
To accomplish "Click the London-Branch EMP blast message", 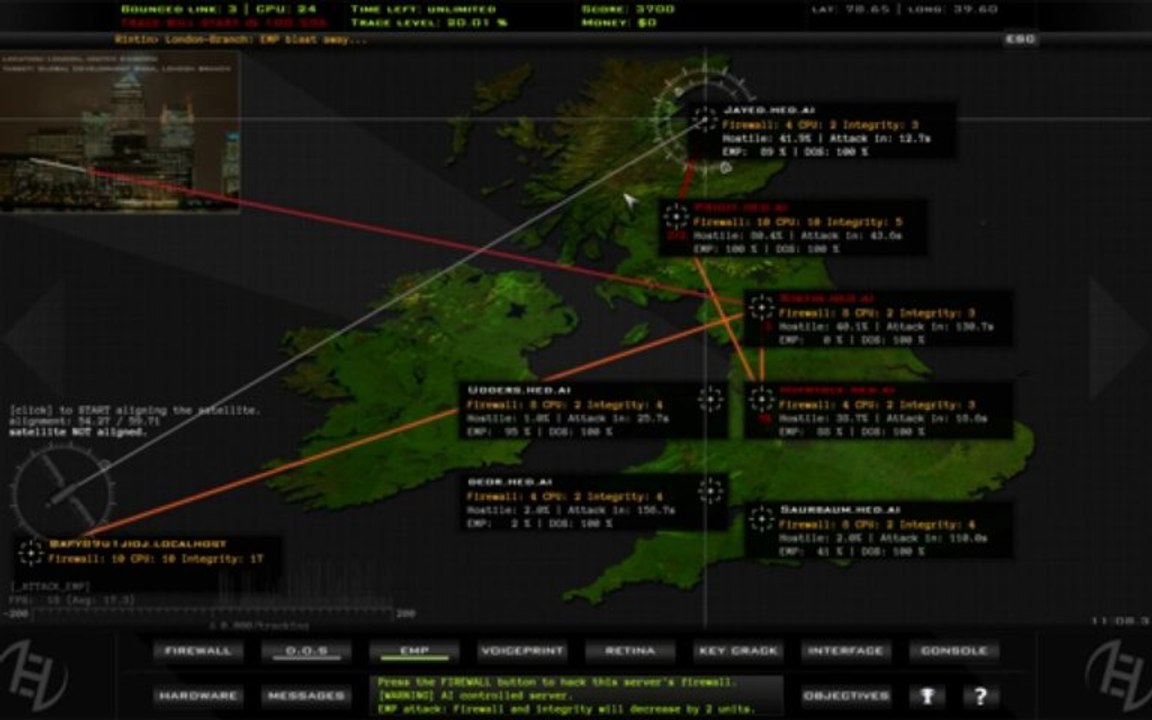I will [241, 39].
